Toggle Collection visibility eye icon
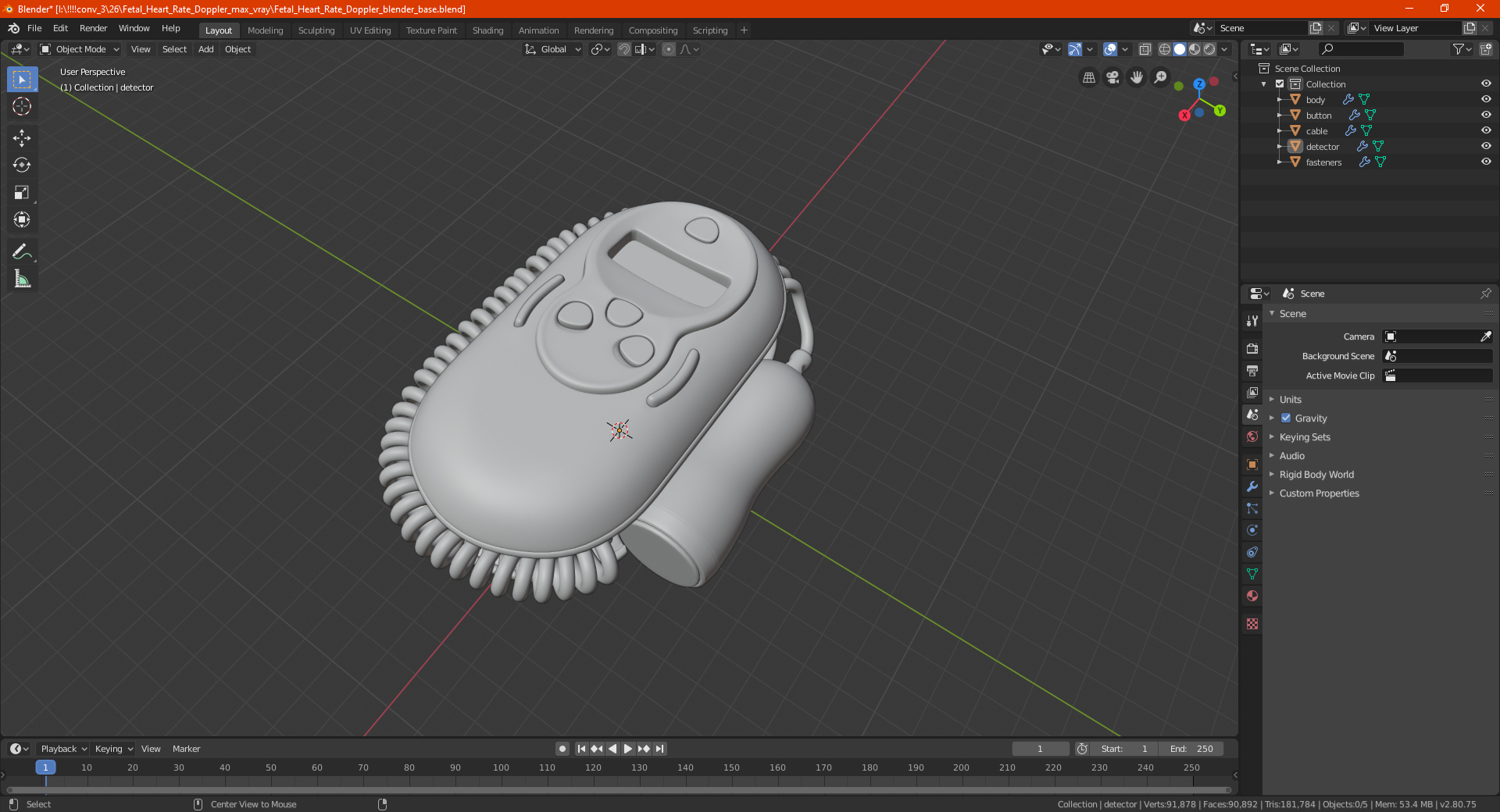1500x812 pixels. point(1486,84)
